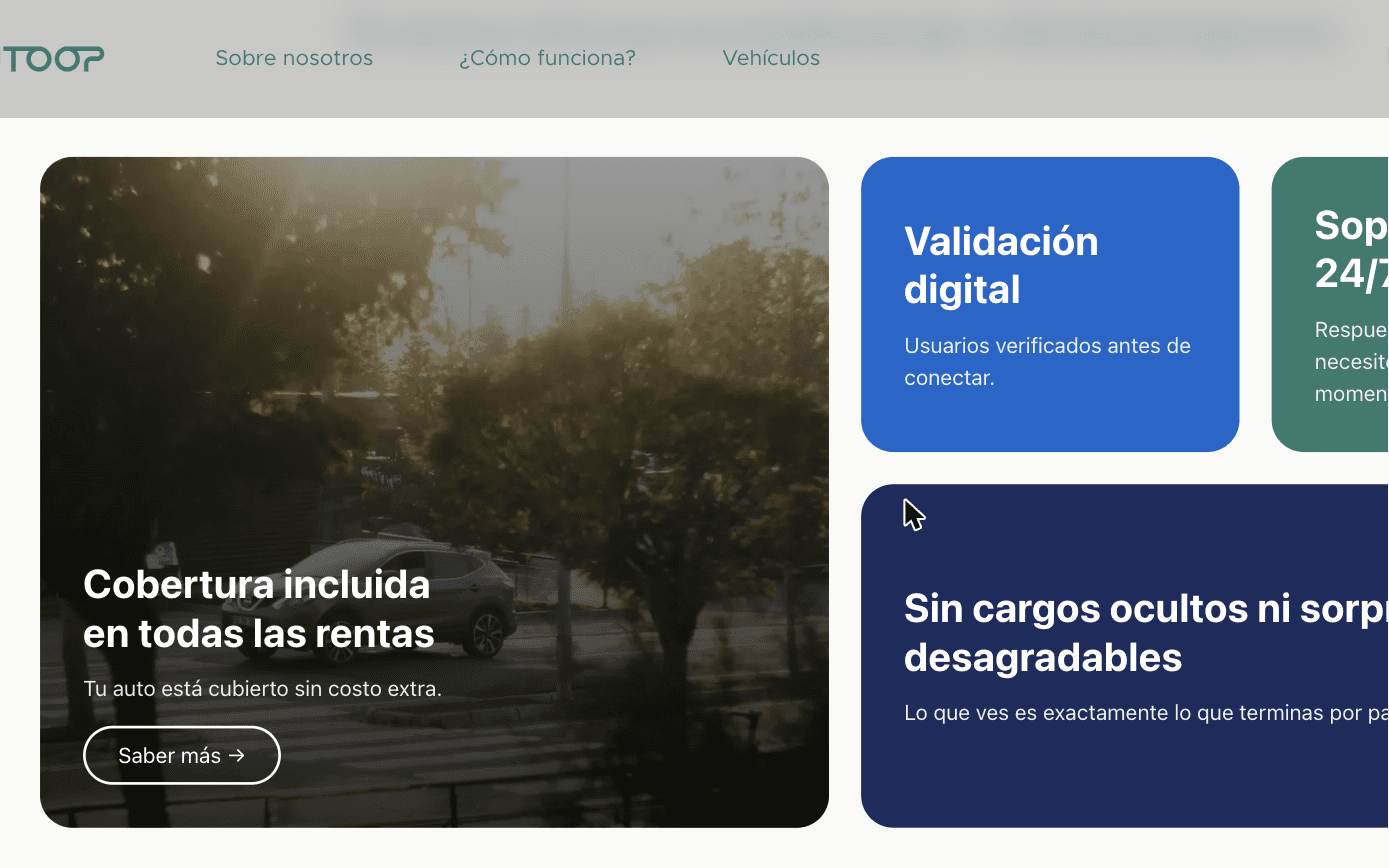Open the Vehículos menu item
This screenshot has width=1389, height=868.
[x=771, y=58]
